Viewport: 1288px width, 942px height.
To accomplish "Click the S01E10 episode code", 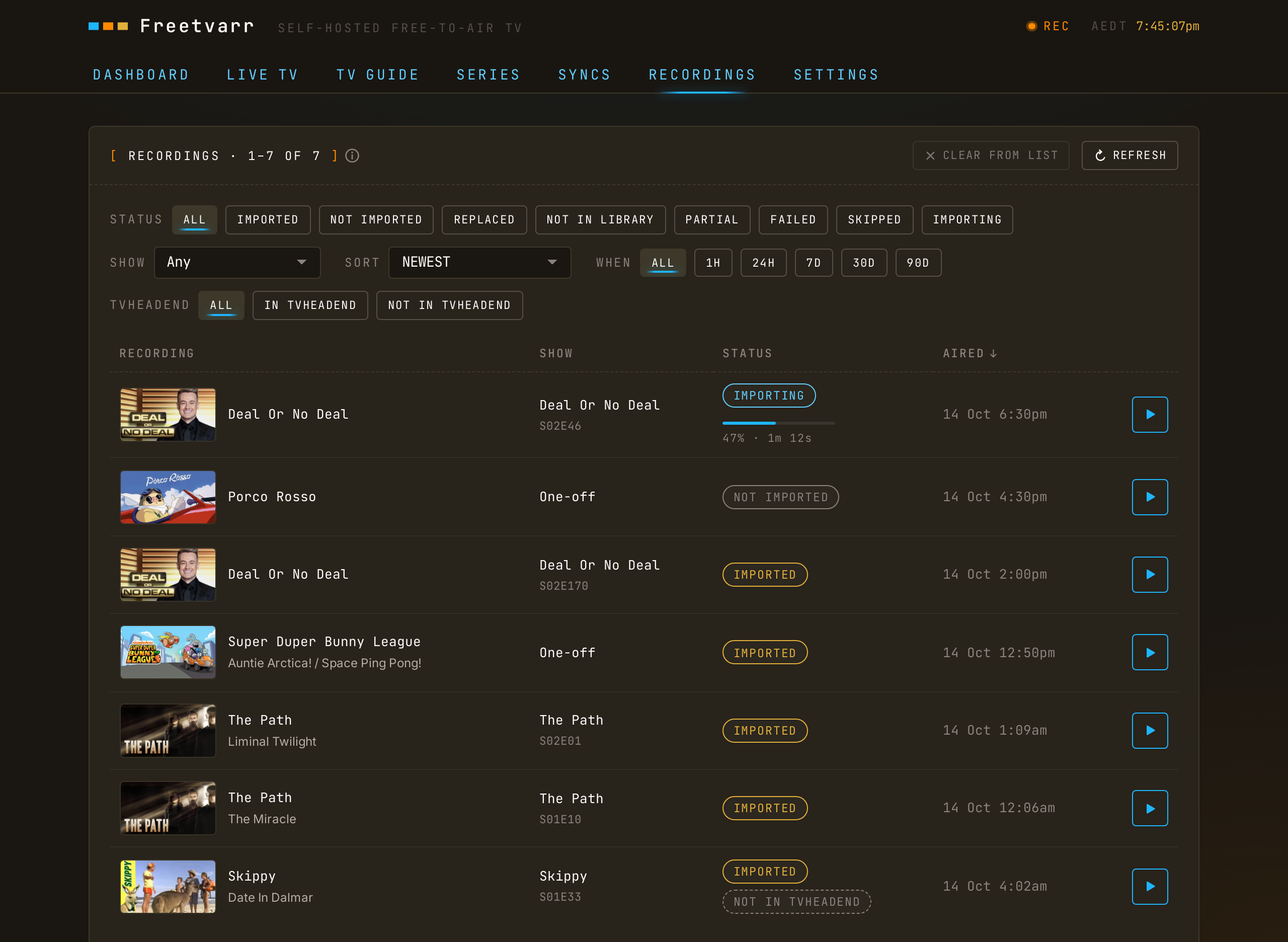I will pos(560,819).
